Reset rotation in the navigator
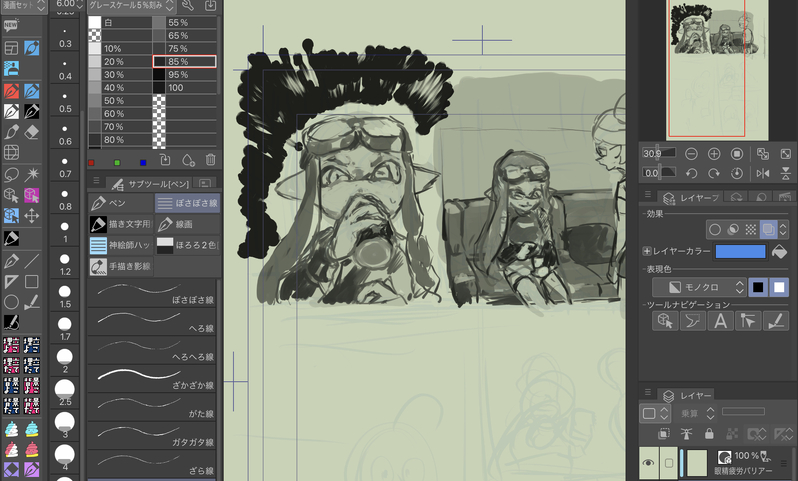798x481 pixels. 737,174
